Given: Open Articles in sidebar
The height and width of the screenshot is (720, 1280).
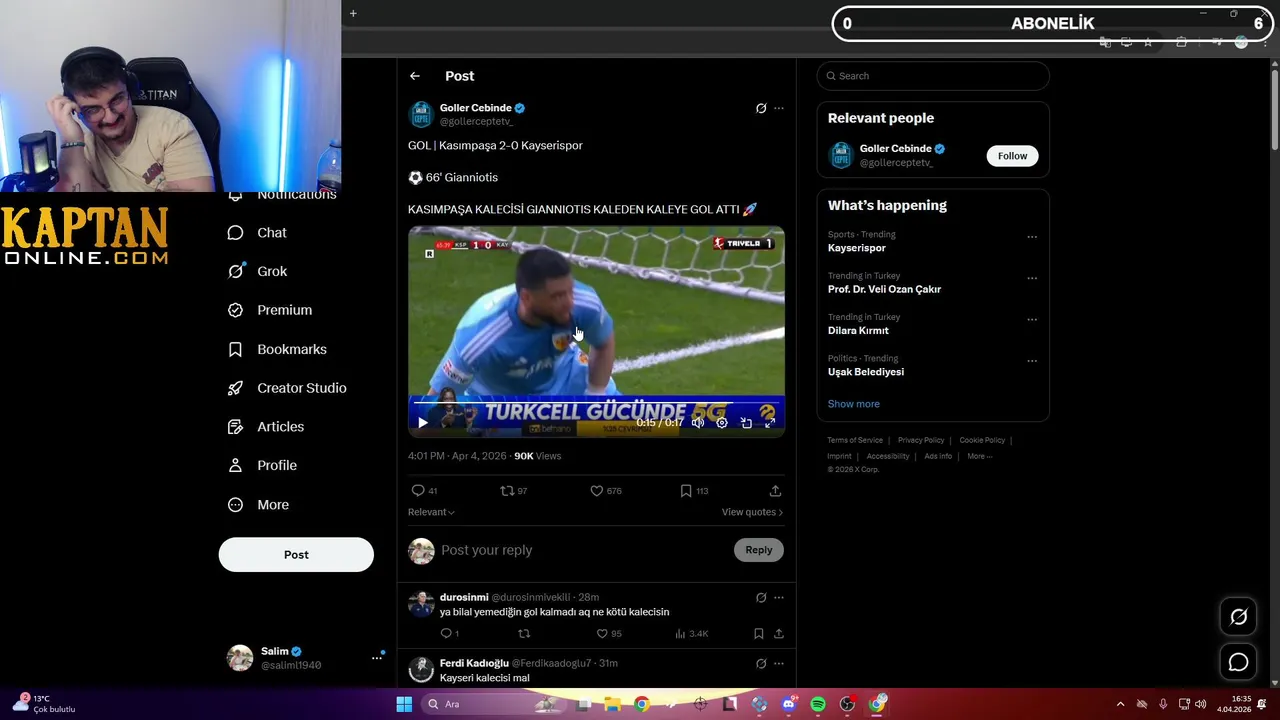Looking at the screenshot, I should click(x=266, y=427).
